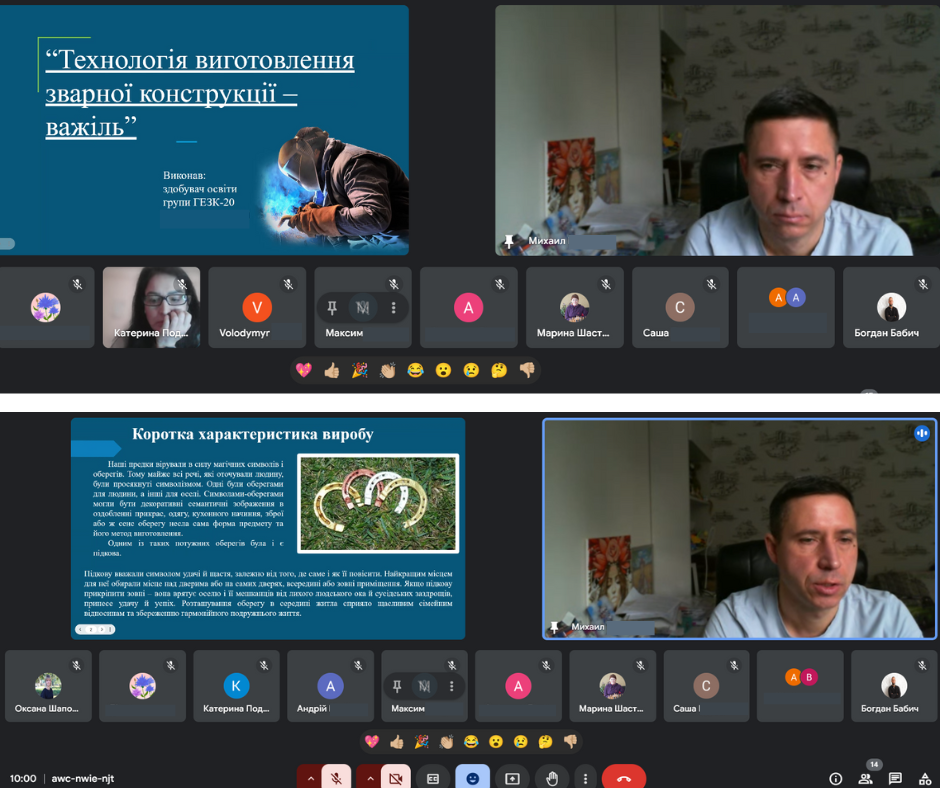Select Марина Шаст... tile in lower row

pyautogui.click(x=612, y=686)
